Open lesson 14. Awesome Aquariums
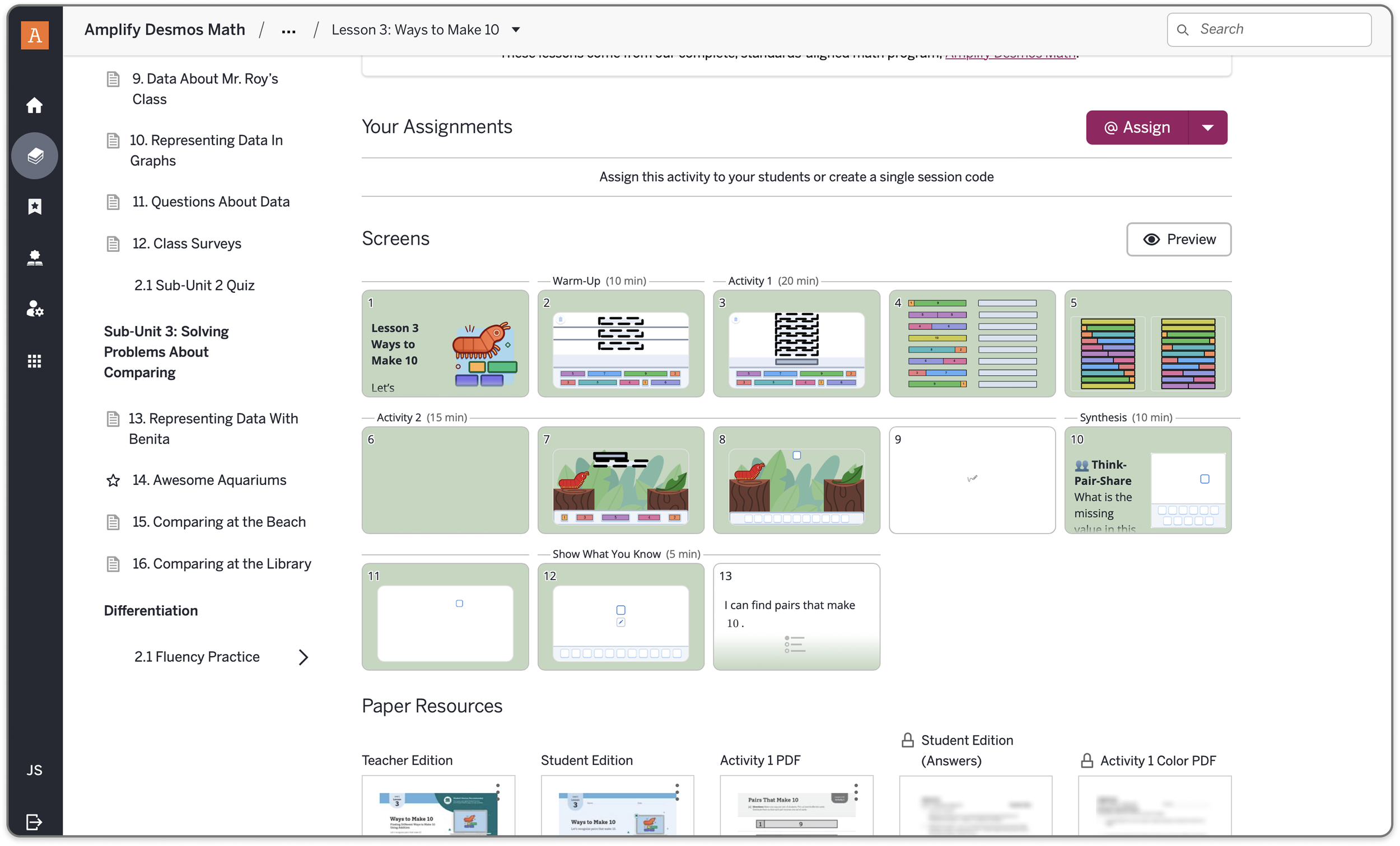The width and height of the screenshot is (1400, 846). pos(209,480)
